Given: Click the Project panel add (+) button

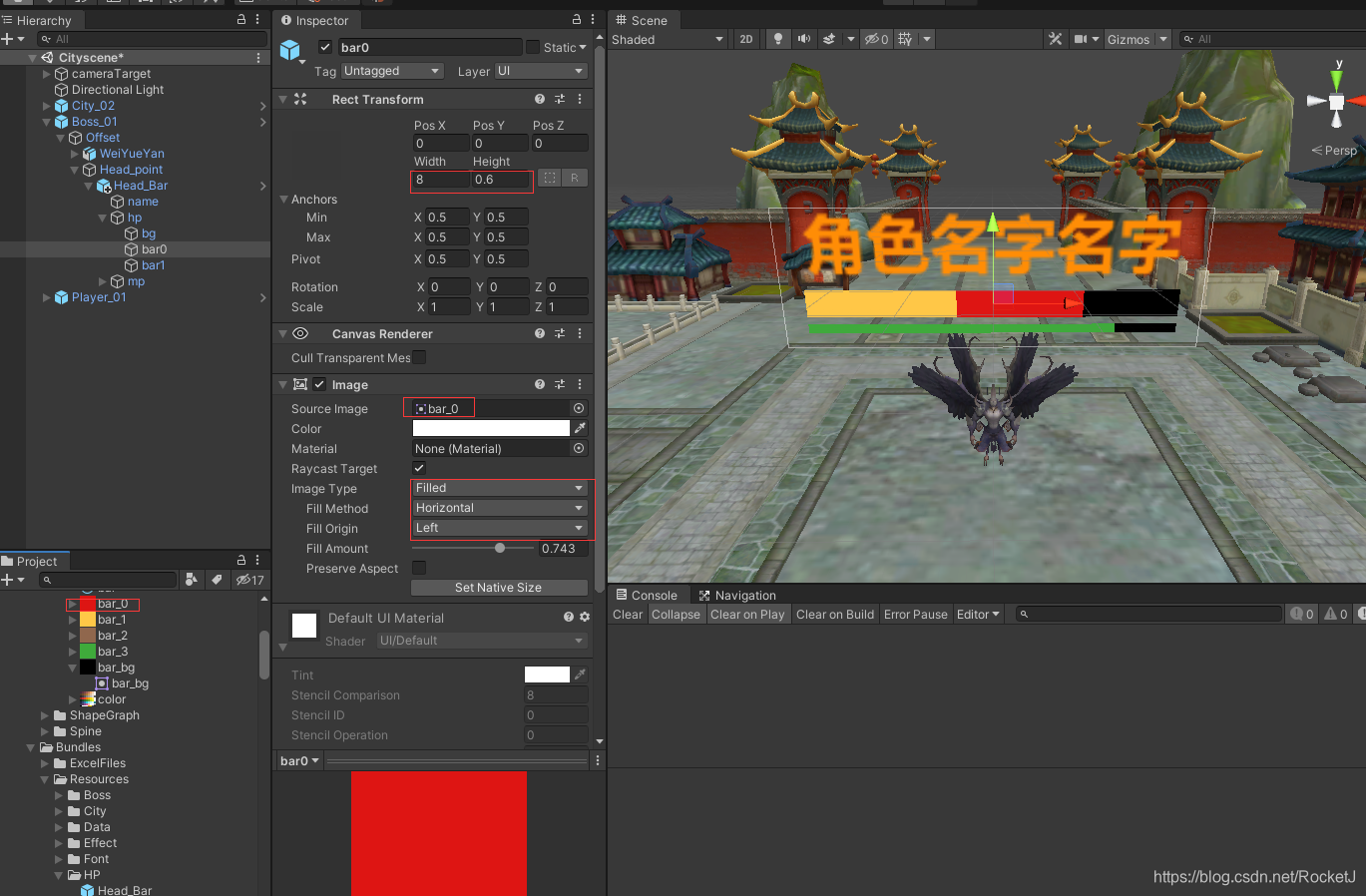Looking at the screenshot, I should (8, 580).
